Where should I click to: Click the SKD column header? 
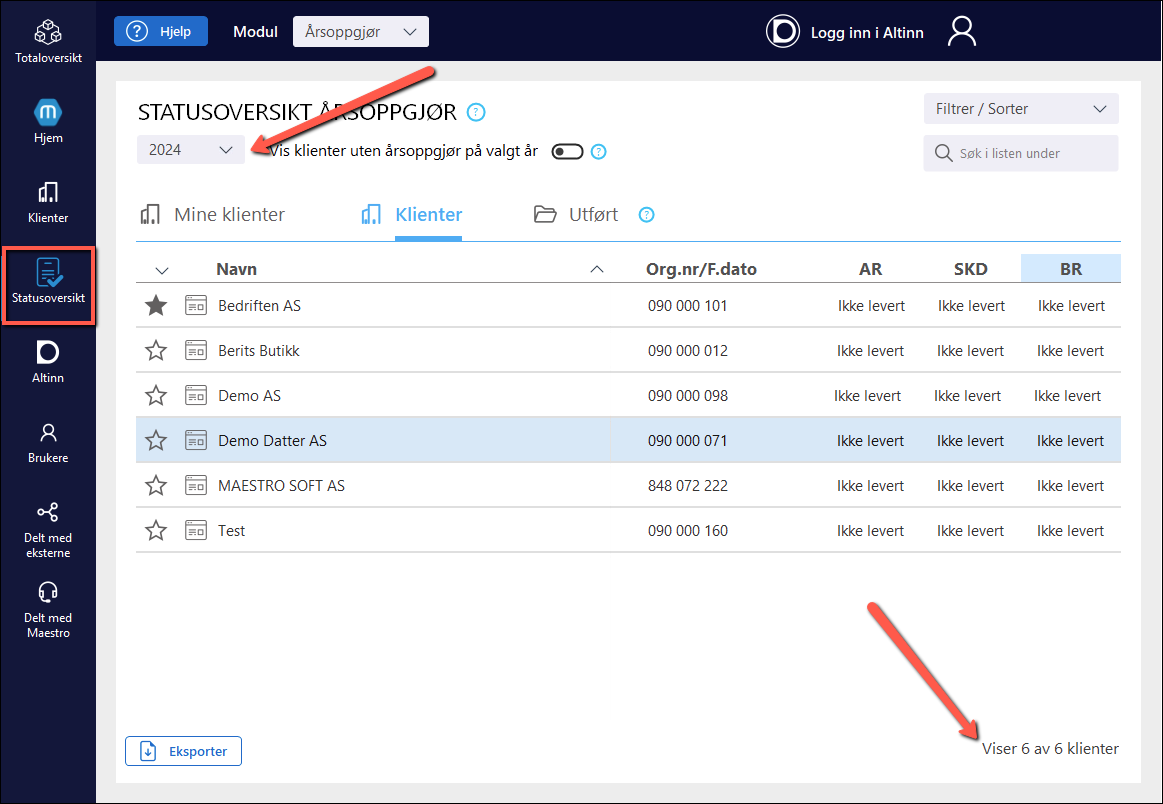970,269
